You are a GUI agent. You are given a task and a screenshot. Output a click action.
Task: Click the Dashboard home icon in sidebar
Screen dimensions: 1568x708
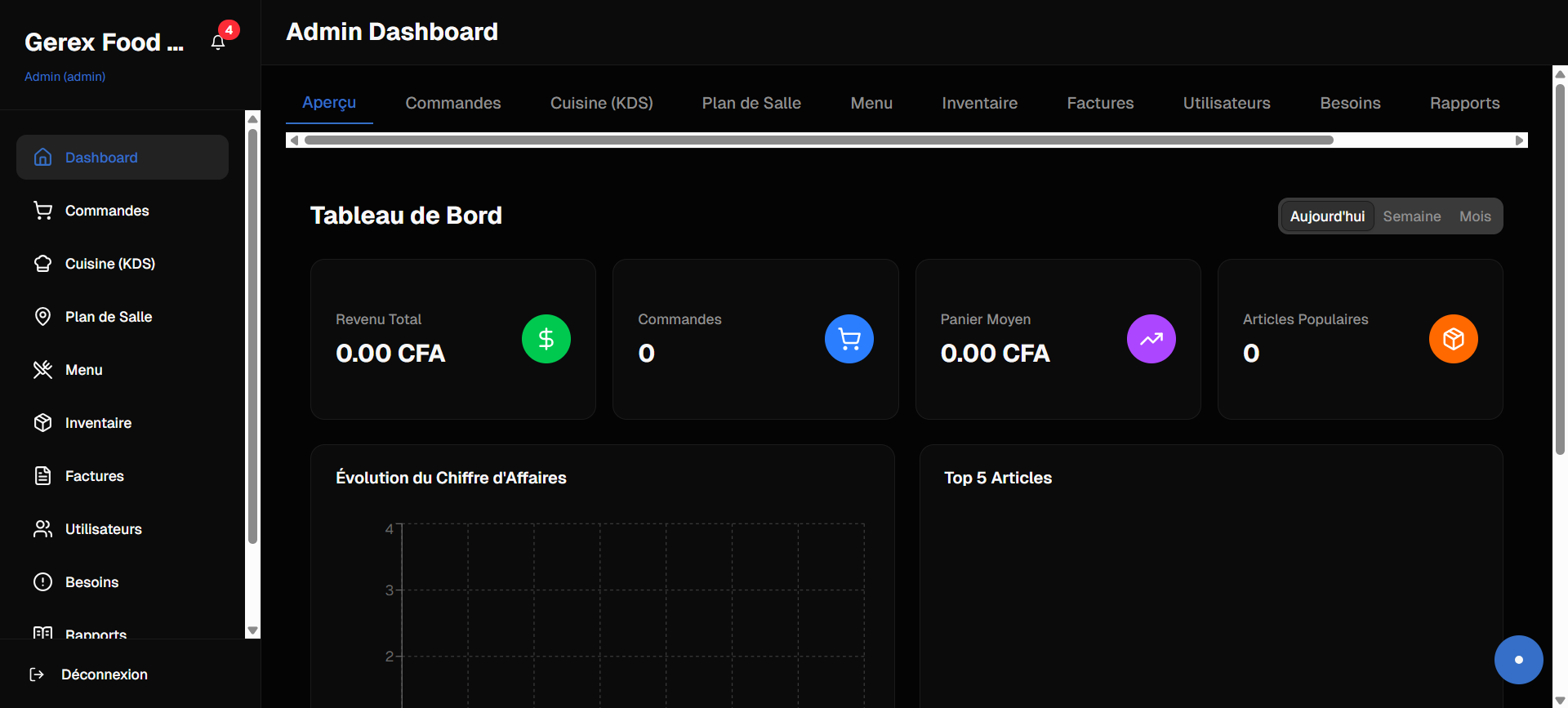coord(43,158)
